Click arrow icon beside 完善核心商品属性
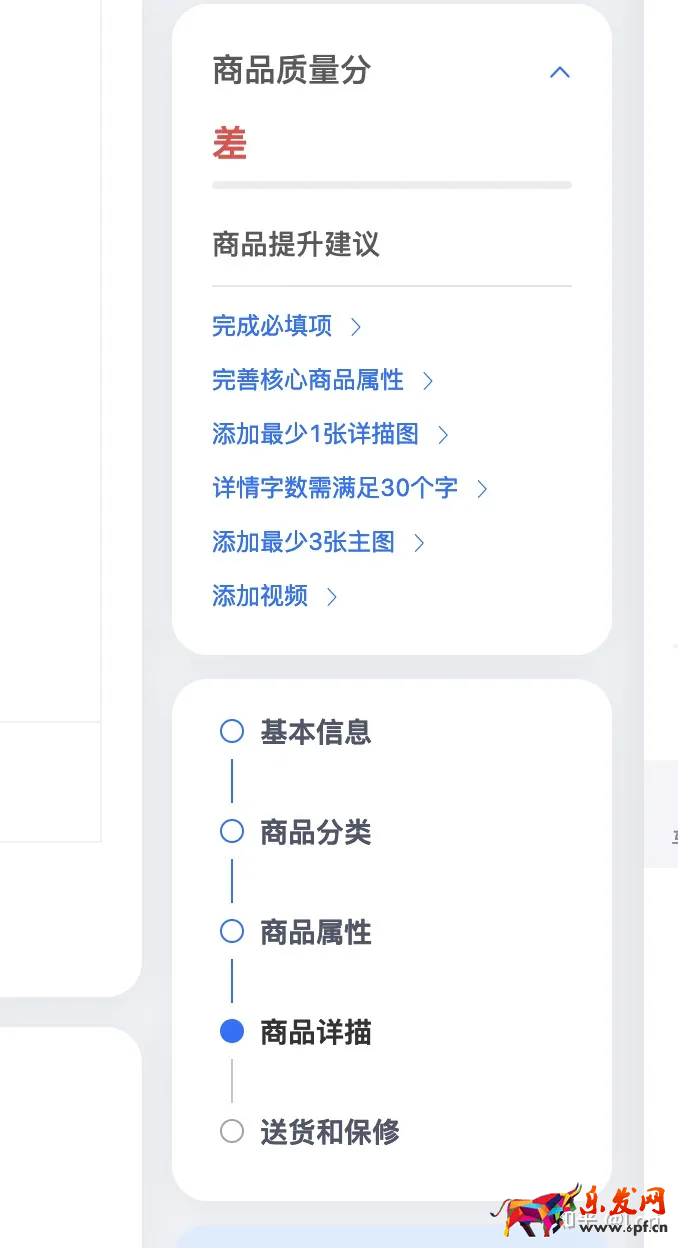 [428, 380]
